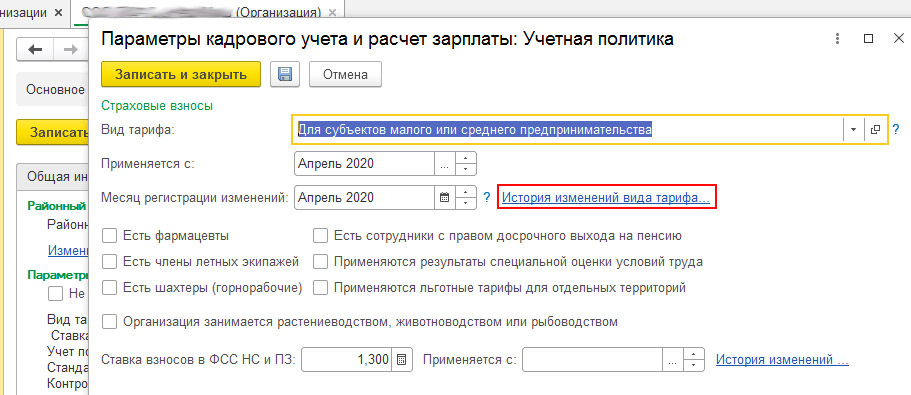911x395 pixels.
Task: Go back with the left arrow in background window
Action: (x=35, y=50)
